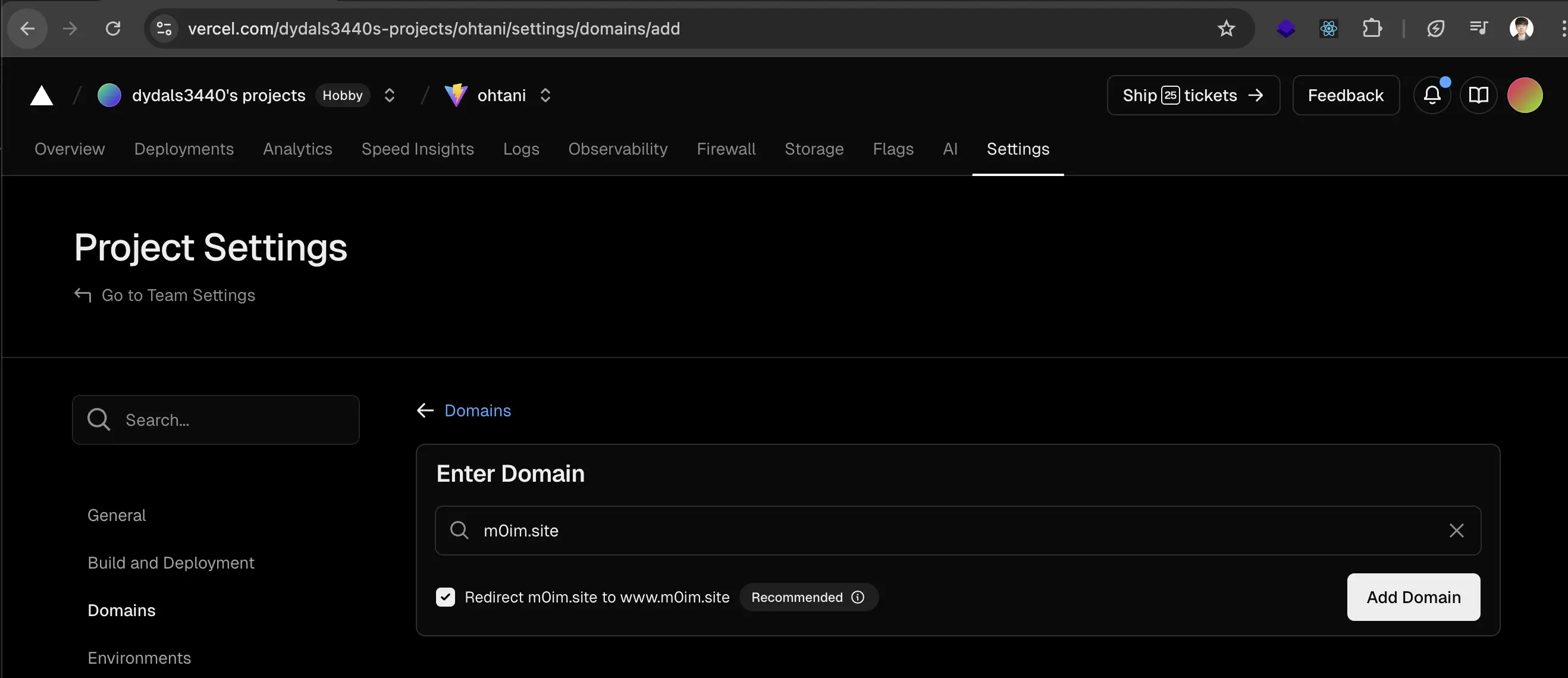Open the browser extensions puzzle icon
Screen dimensions: 1568x678
coord(1372,29)
